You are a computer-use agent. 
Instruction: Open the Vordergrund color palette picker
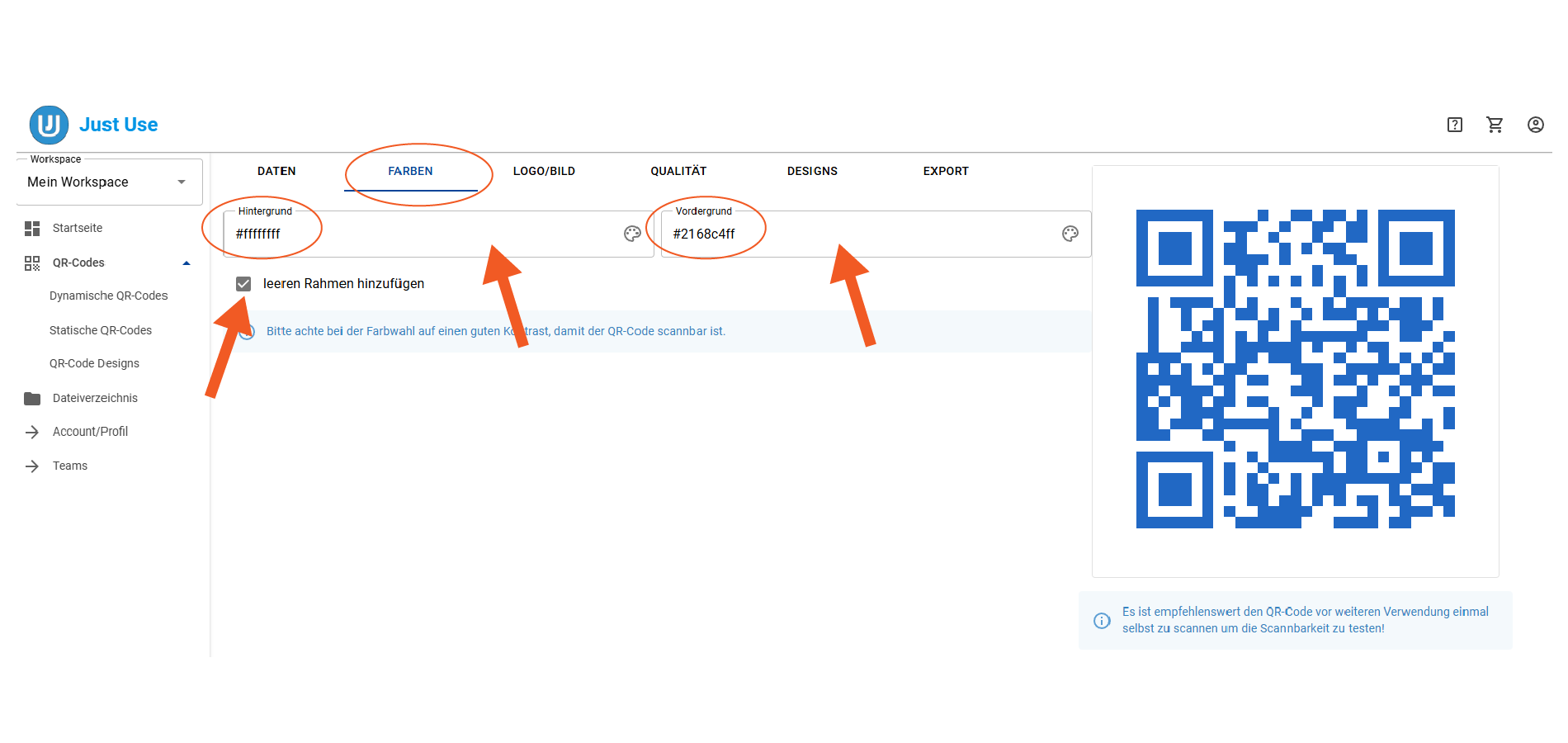point(1070,234)
